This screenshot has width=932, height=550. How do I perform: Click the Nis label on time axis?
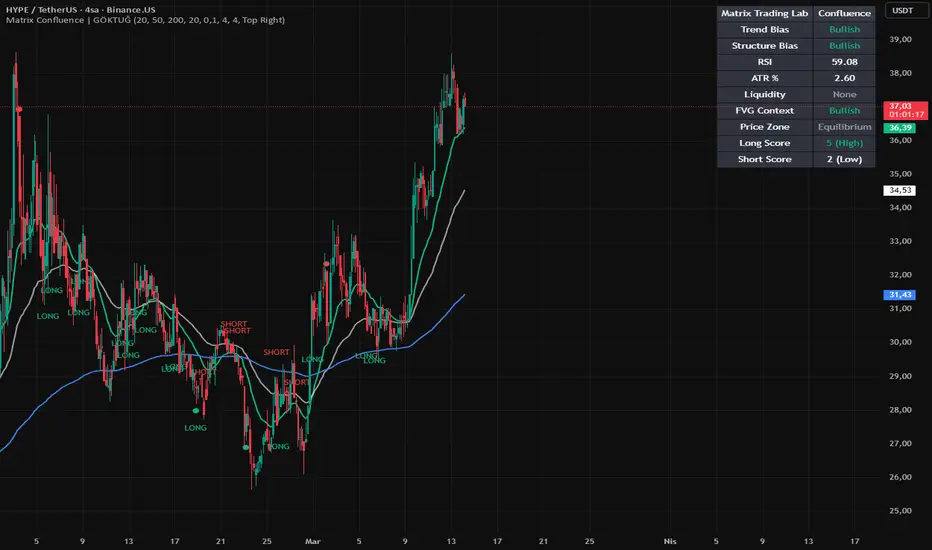pos(670,541)
